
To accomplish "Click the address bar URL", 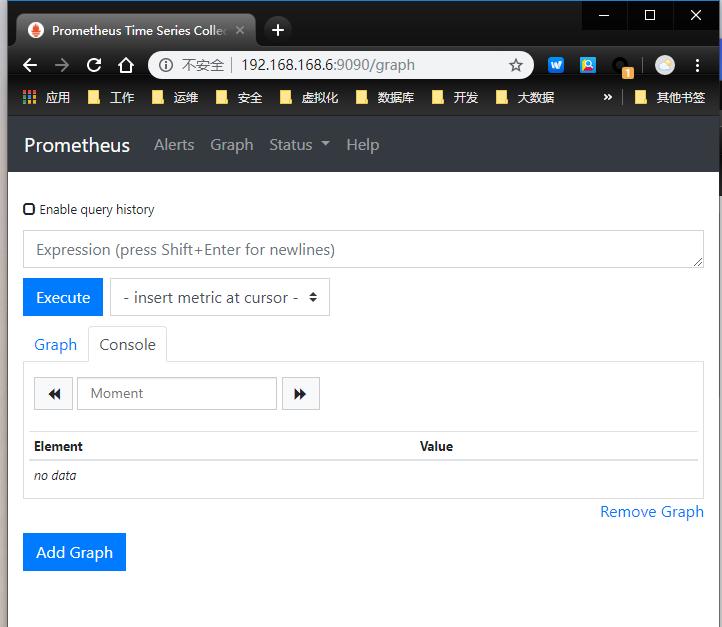I will click(328, 65).
